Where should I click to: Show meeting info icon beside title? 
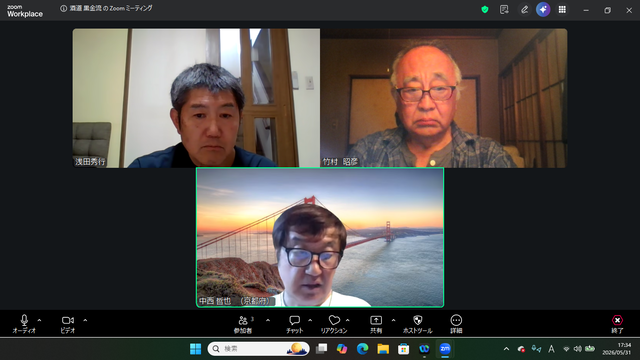pos(64,9)
